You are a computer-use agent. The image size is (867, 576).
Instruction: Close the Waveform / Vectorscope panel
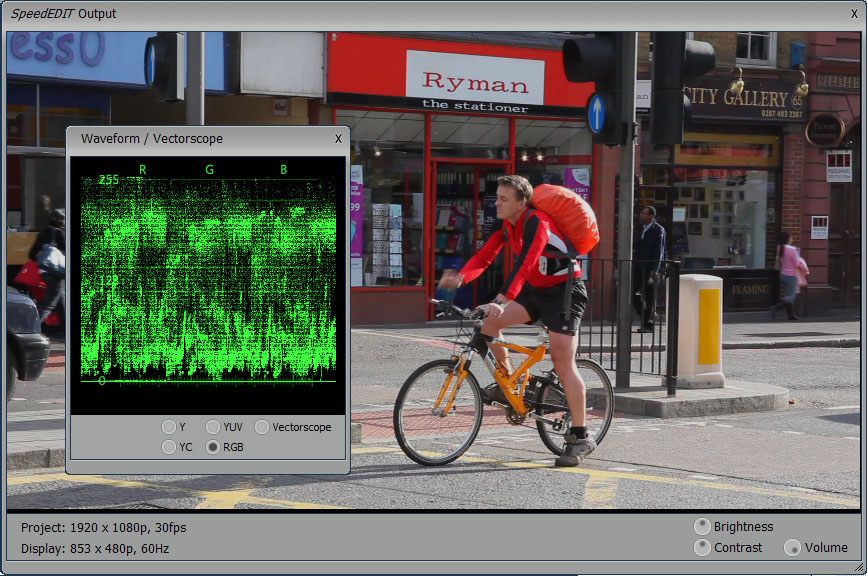tap(338, 139)
